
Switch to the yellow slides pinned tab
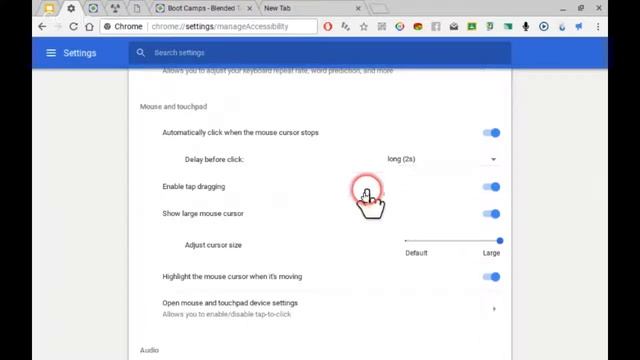click(49, 8)
